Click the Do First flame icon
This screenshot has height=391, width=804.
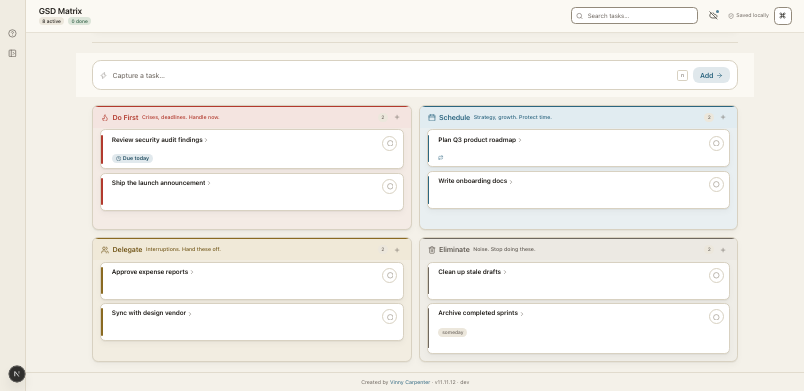[105, 117]
